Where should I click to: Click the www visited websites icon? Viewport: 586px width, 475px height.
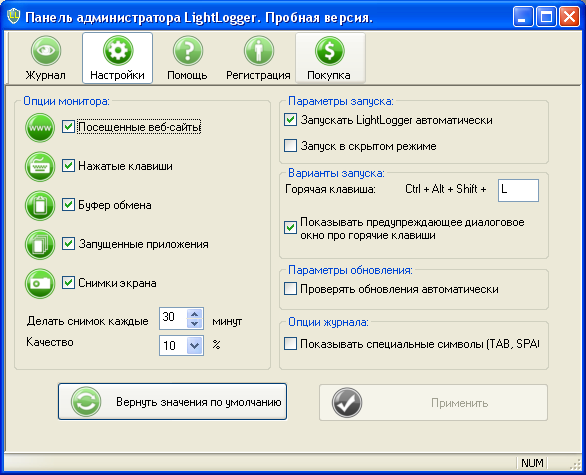coord(40,127)
